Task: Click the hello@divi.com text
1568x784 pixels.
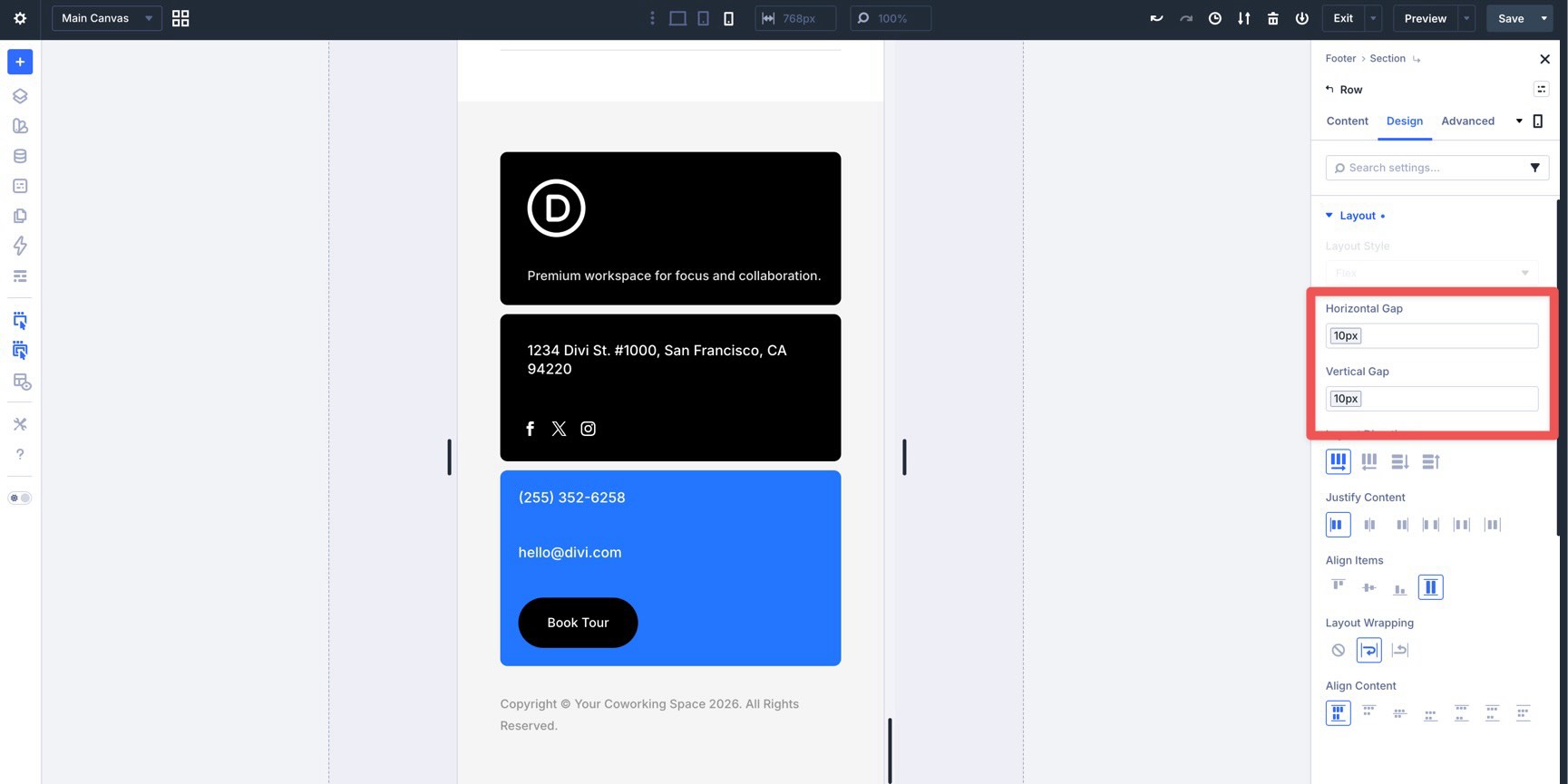Action: 570,552
